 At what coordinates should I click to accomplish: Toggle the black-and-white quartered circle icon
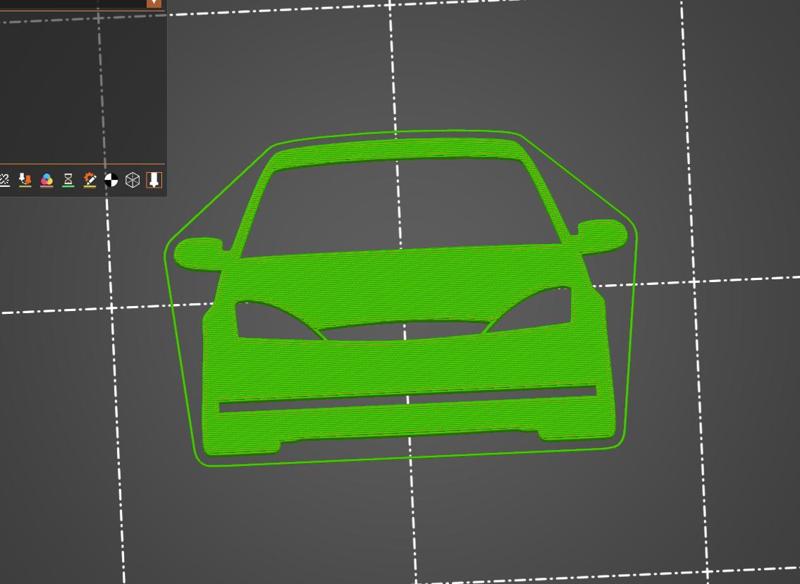(x=111, y=180)
